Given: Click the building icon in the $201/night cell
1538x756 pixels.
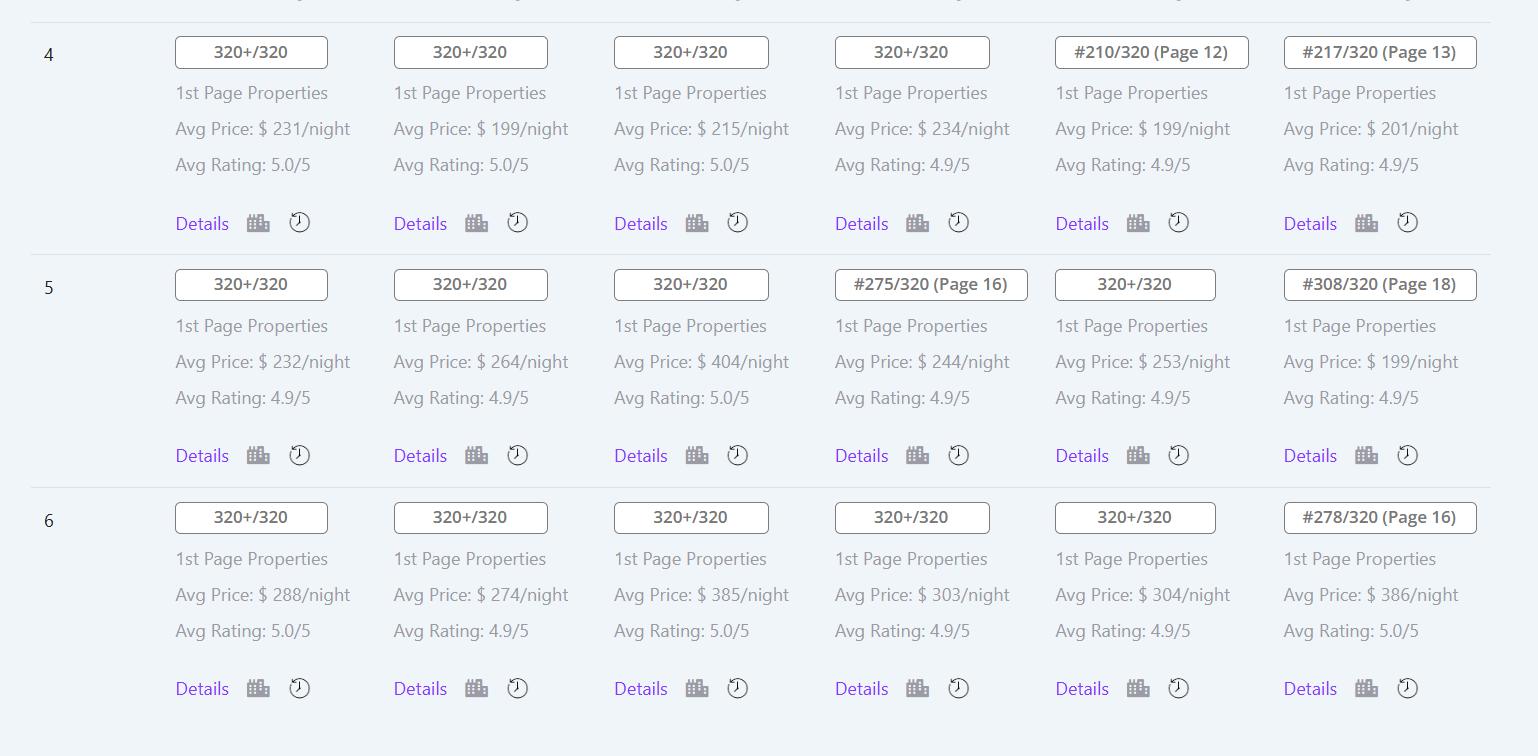Looking at the screenshot, I should tap(1366, 223).
